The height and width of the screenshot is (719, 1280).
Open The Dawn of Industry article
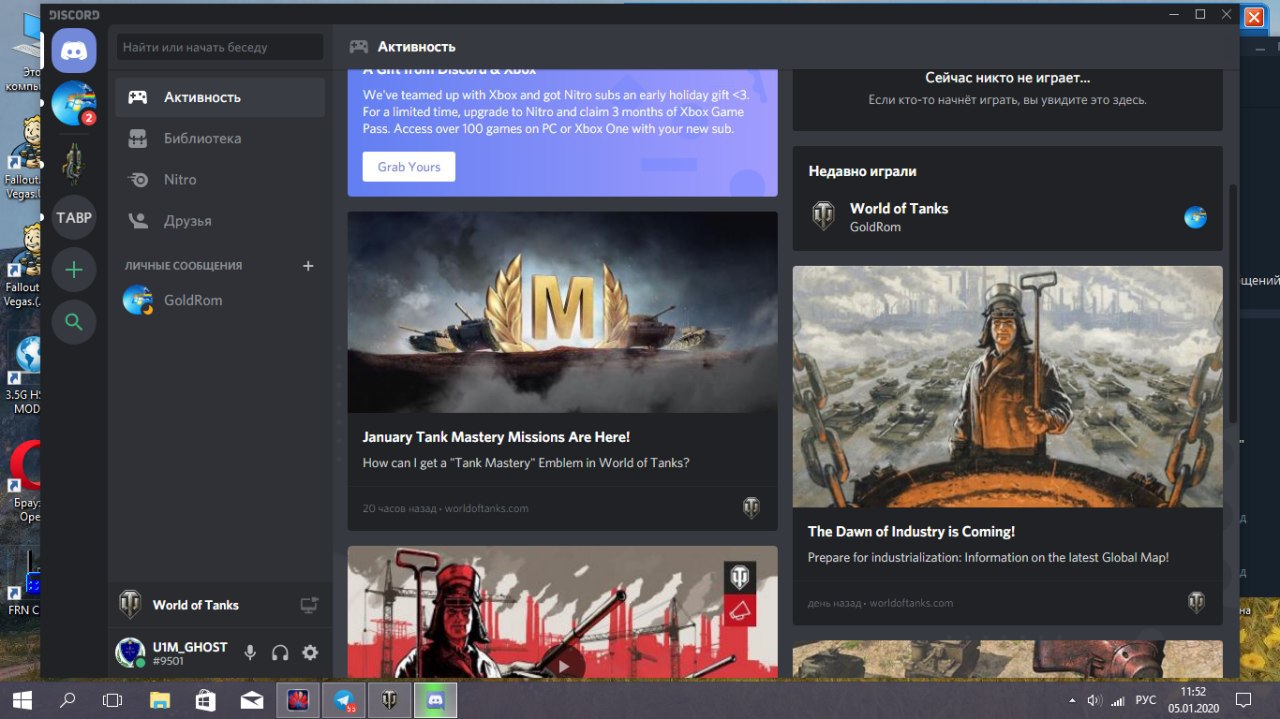tap(911, 532)
